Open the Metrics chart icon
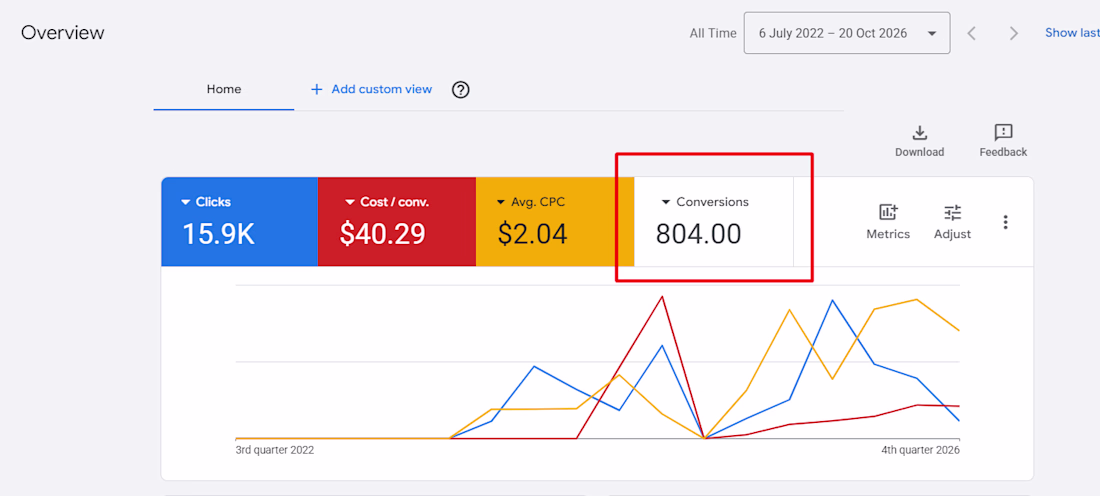1100x496 pixels. pos(888,212)
